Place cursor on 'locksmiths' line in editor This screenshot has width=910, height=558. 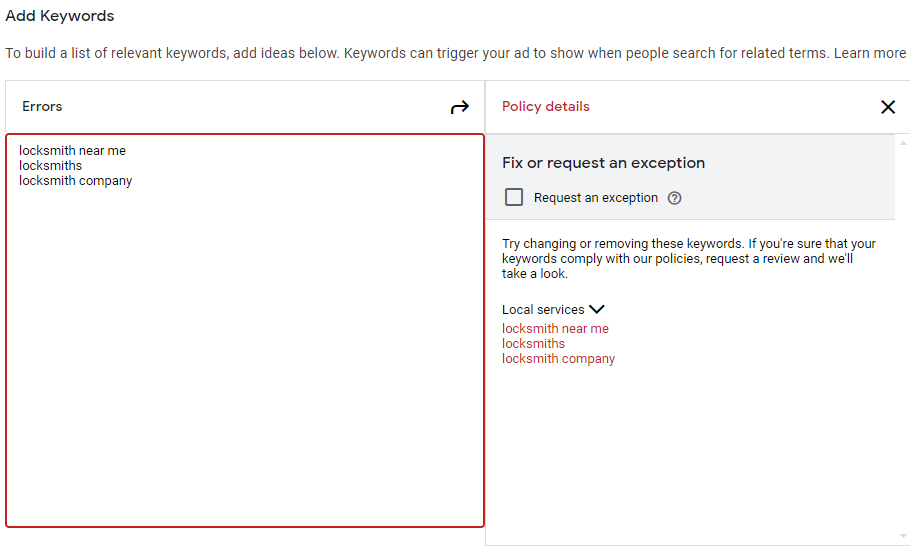pyautogui.click(x=50, y=165)
